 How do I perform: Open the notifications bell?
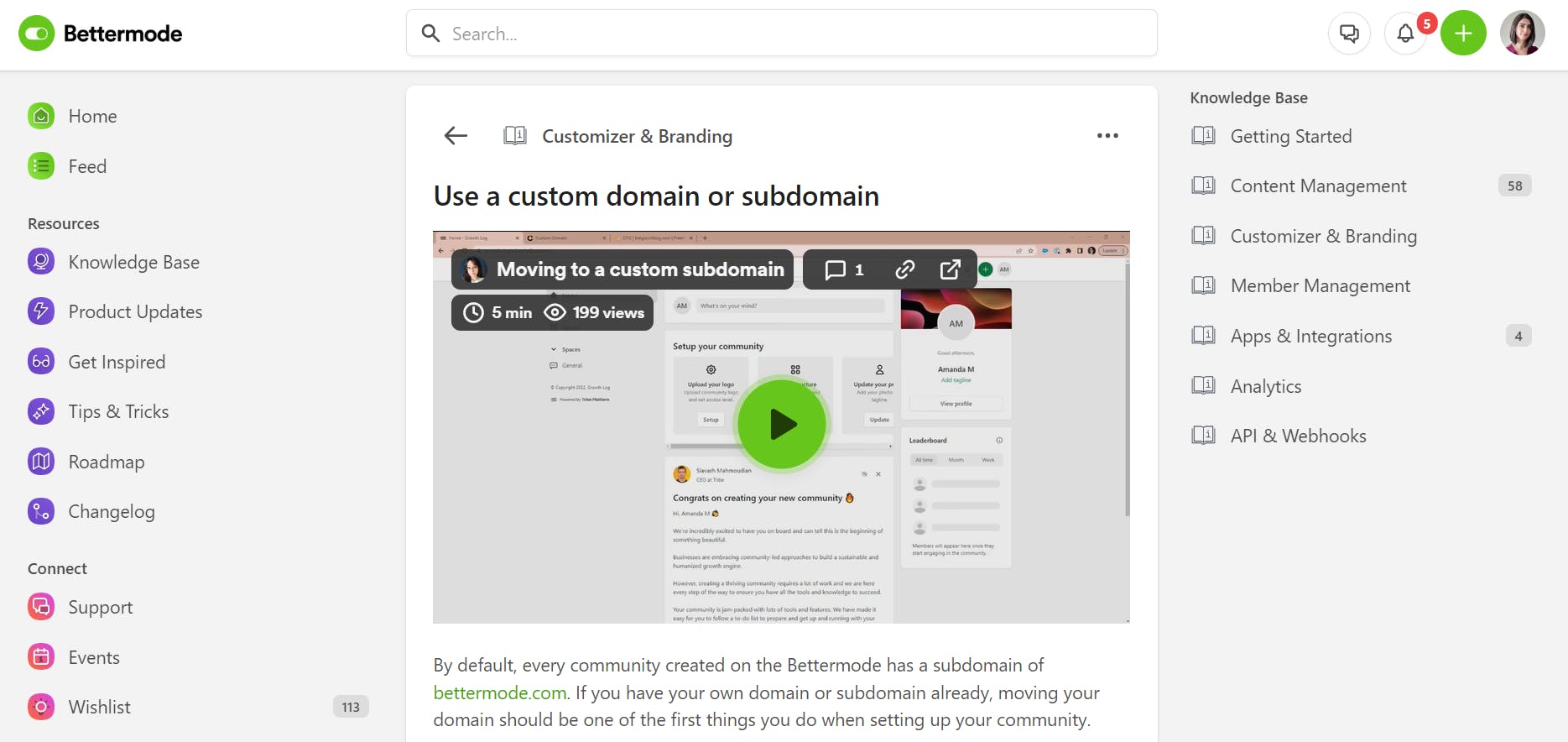(x=1405, y=34)
